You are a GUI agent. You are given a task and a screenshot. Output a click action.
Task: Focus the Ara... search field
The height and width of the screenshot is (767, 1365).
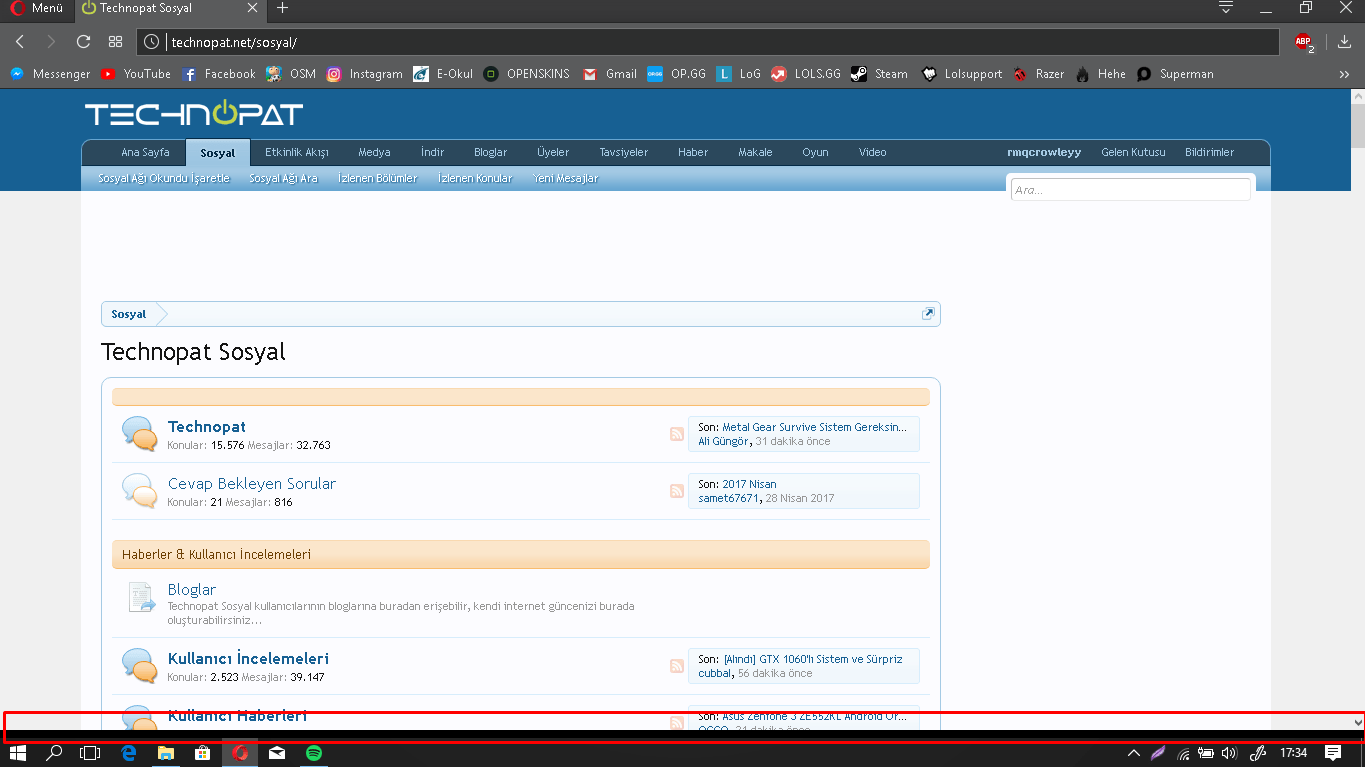click(x=1130, y=190)
